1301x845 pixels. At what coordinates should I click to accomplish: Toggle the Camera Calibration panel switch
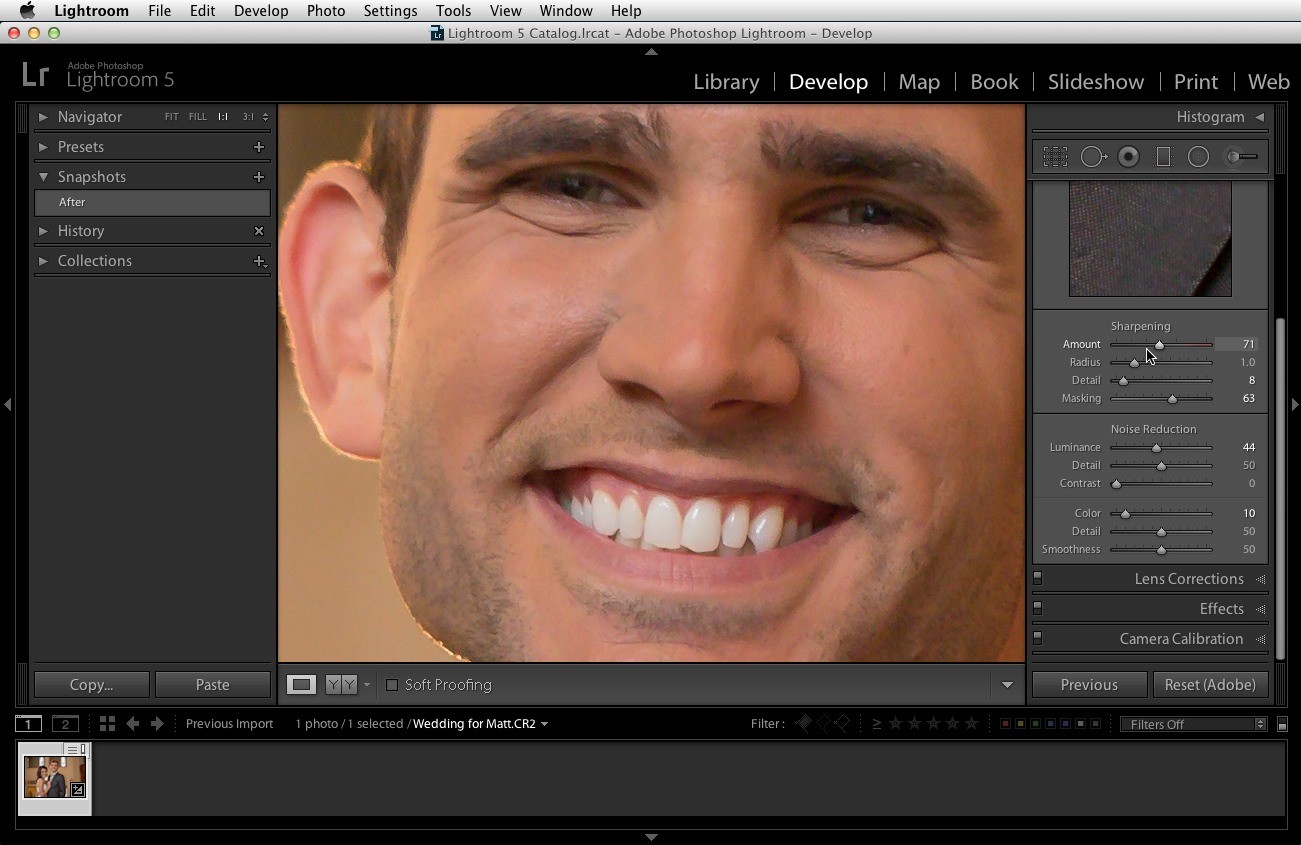tap(1038, 639)
